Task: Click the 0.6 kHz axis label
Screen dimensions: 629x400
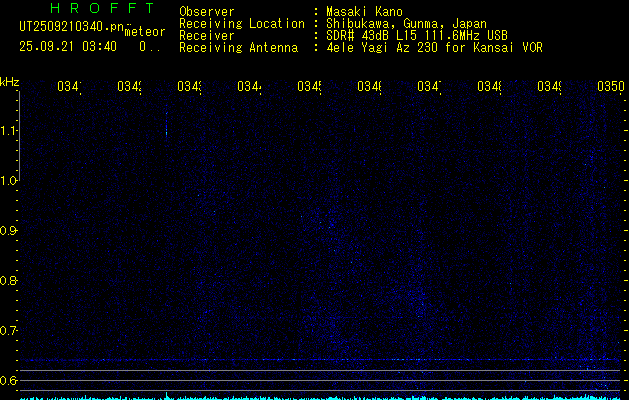Action: coord(8,380)
